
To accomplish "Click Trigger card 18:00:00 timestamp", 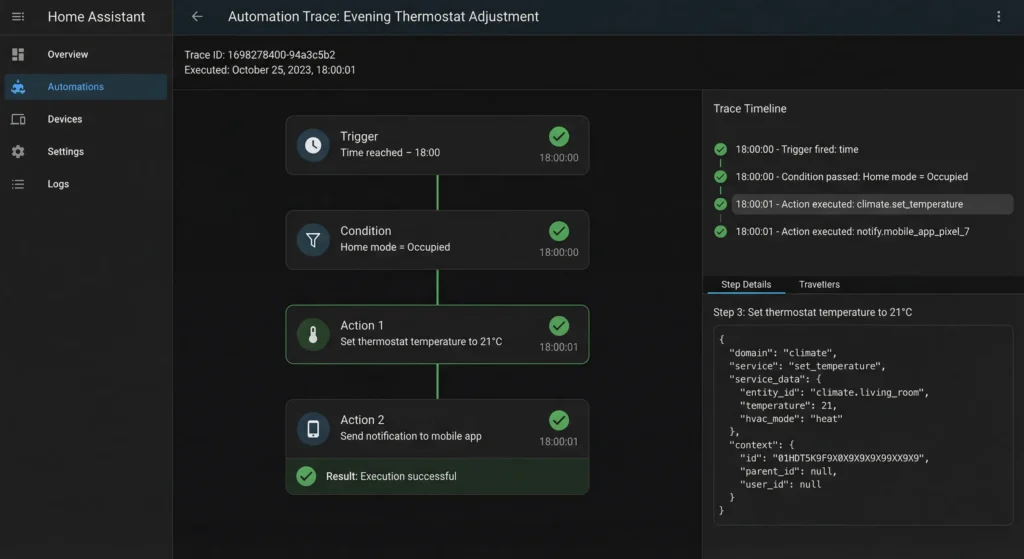I will pos(558,158).
